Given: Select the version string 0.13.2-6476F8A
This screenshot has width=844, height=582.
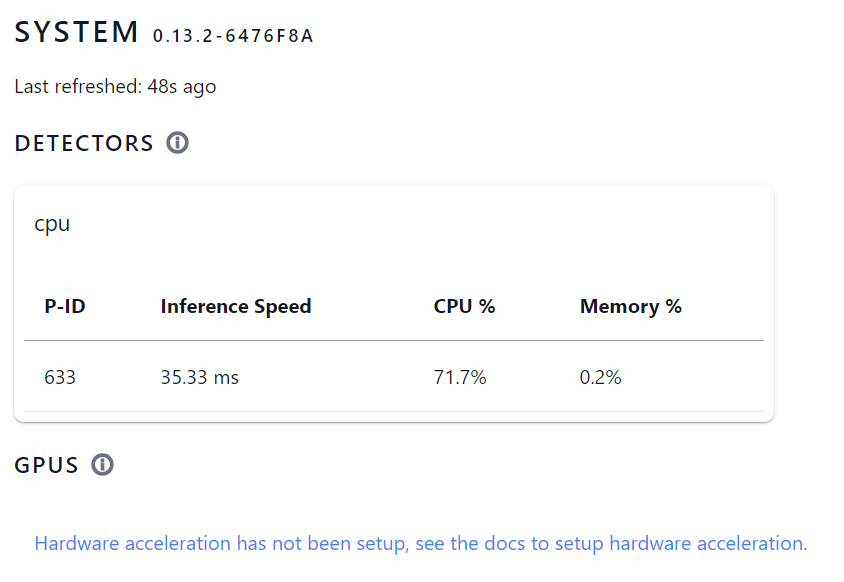Looking at the screenshot, I should point(233,36).
